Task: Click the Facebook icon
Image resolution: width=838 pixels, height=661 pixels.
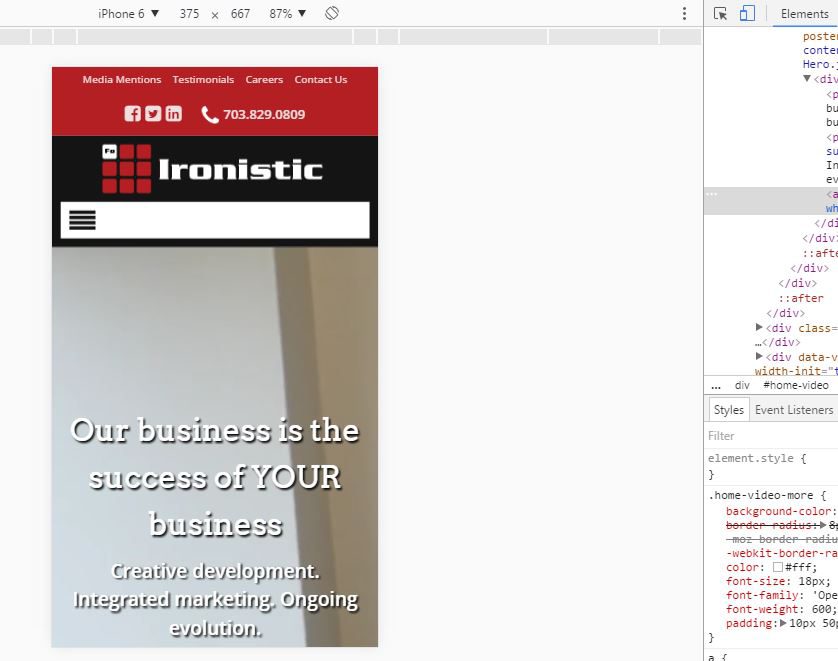Action: [133, 114]
